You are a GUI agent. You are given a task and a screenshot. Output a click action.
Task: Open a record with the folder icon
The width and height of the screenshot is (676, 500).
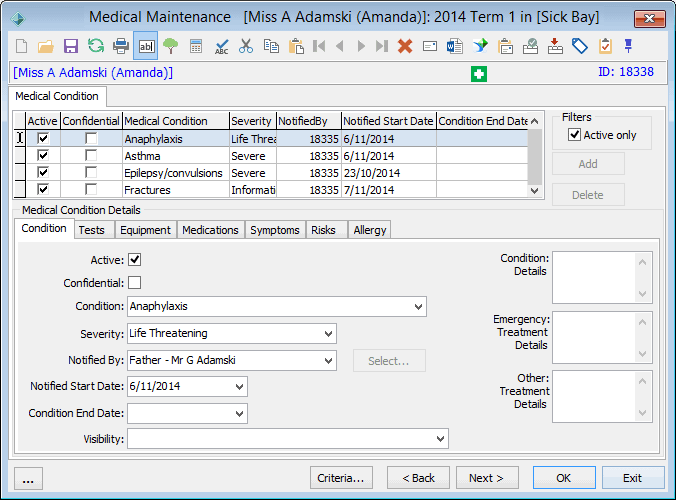coord(46,46)
